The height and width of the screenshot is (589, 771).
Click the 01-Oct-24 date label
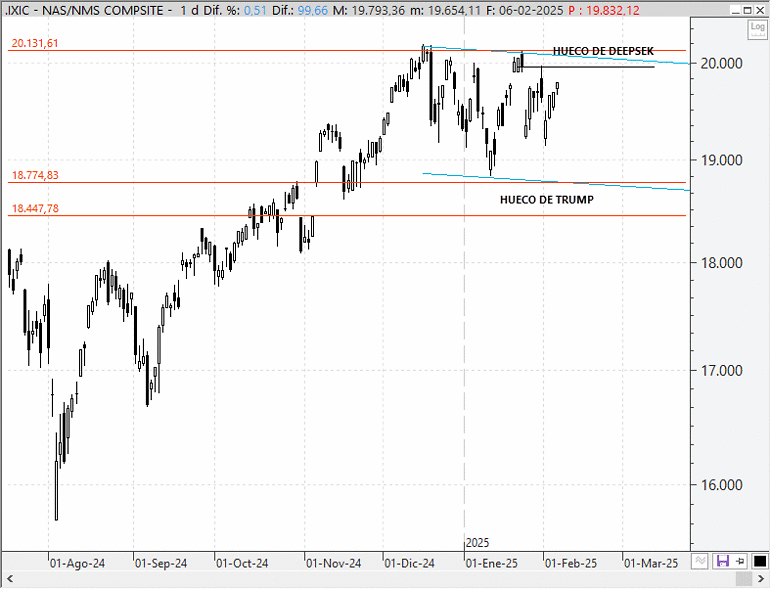(x=242, y=563)
